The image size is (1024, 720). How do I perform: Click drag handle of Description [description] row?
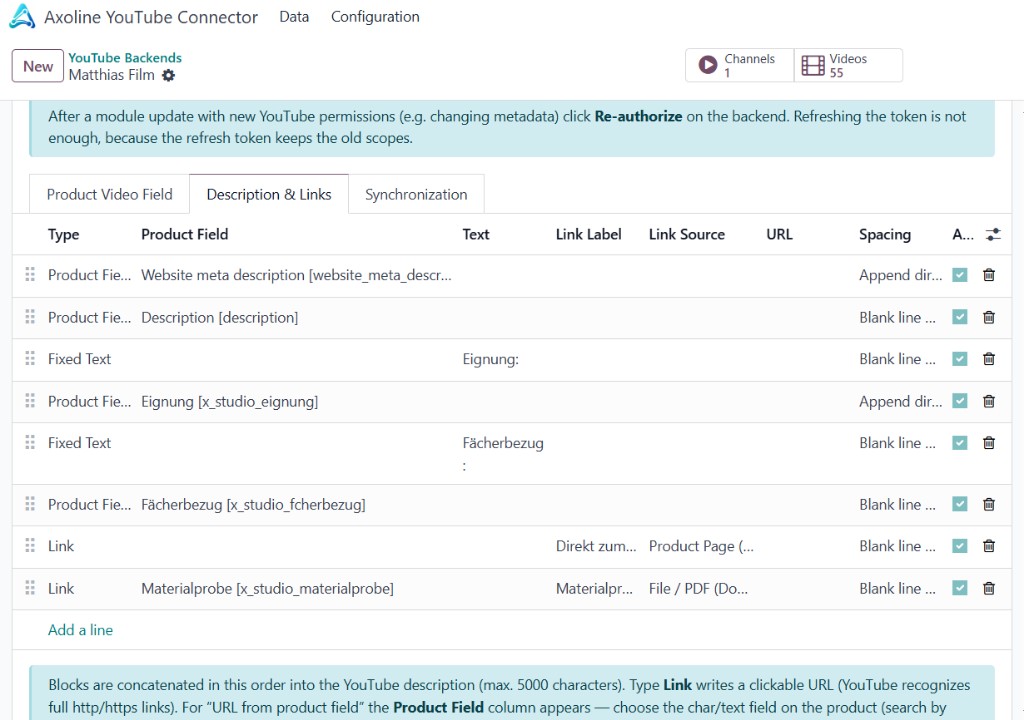30,317
